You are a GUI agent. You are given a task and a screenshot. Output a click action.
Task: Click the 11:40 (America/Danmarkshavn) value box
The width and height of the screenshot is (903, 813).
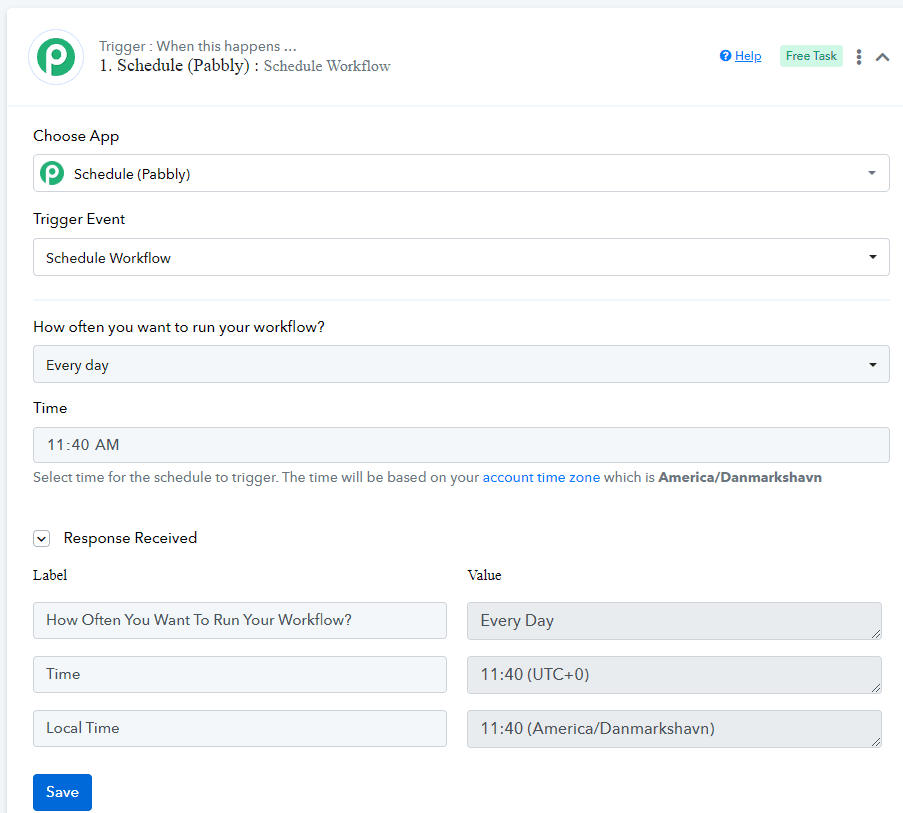pyautogui.click(x=674, y=729)
